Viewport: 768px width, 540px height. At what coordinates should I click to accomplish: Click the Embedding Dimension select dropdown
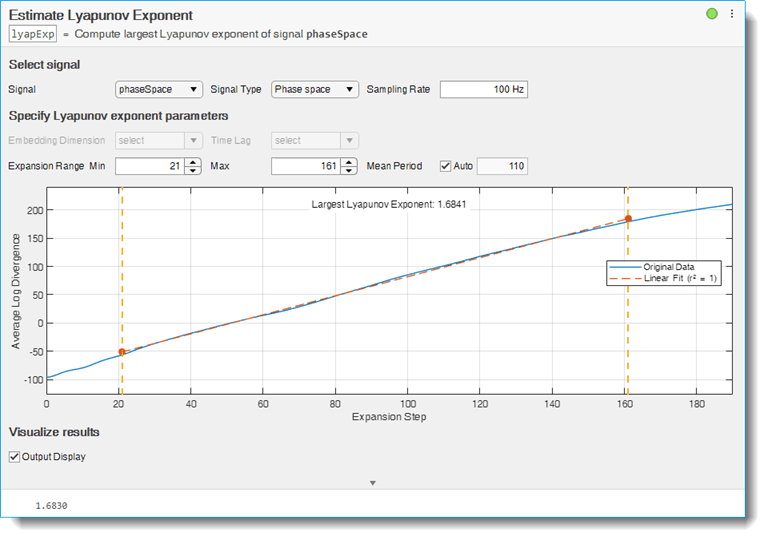click(159, 141)
